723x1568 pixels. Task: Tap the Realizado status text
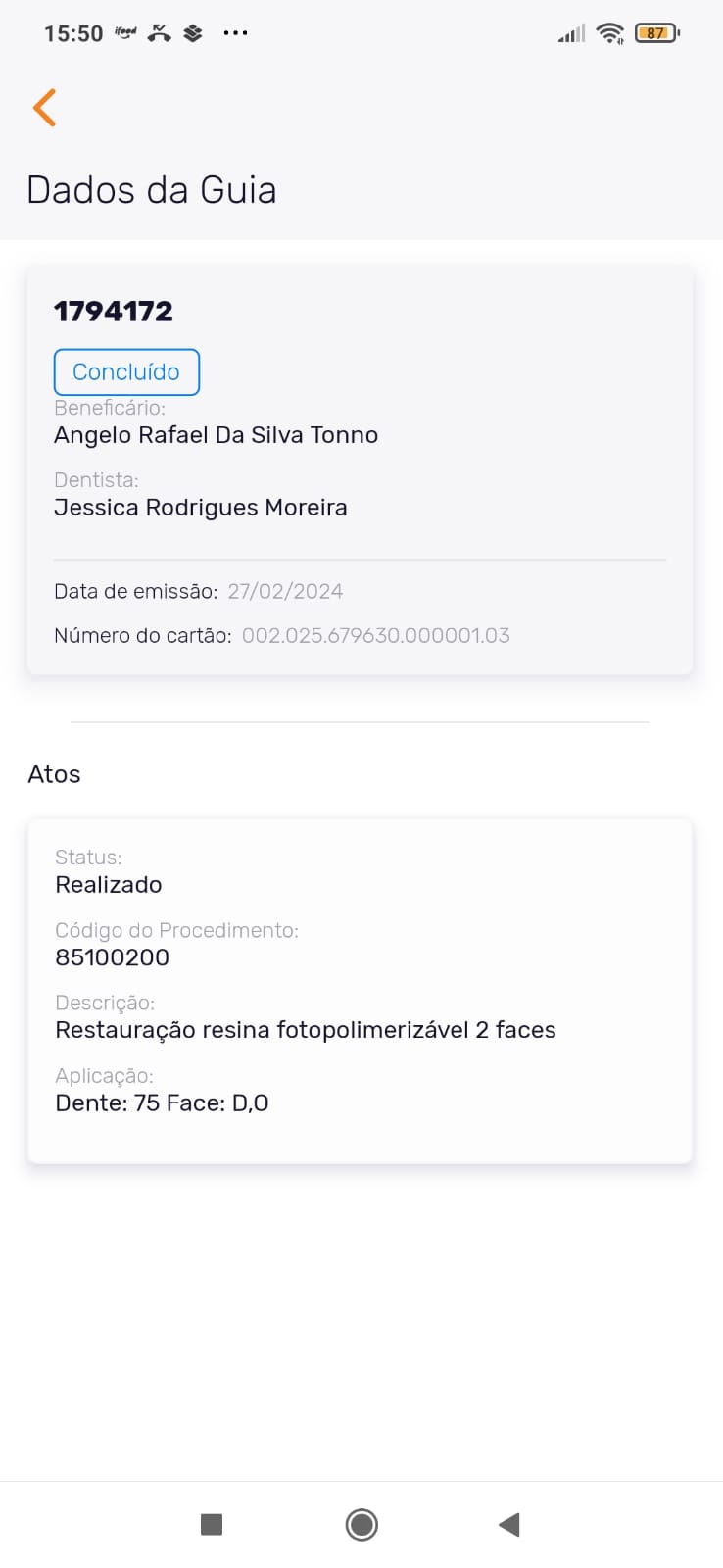click(109, 885)
